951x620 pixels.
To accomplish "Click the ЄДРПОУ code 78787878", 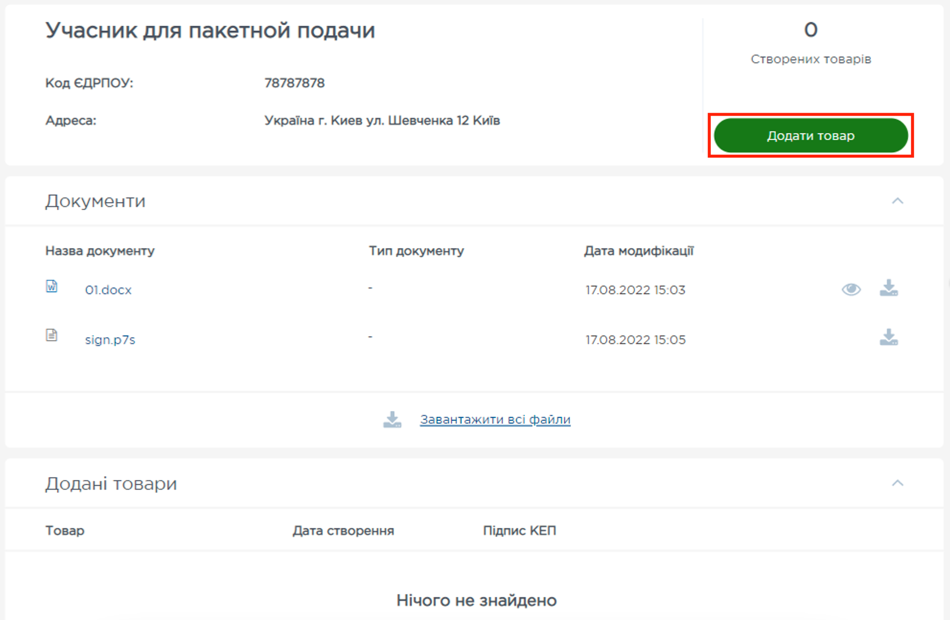I will pyautogui.click(x=294, y=83).
